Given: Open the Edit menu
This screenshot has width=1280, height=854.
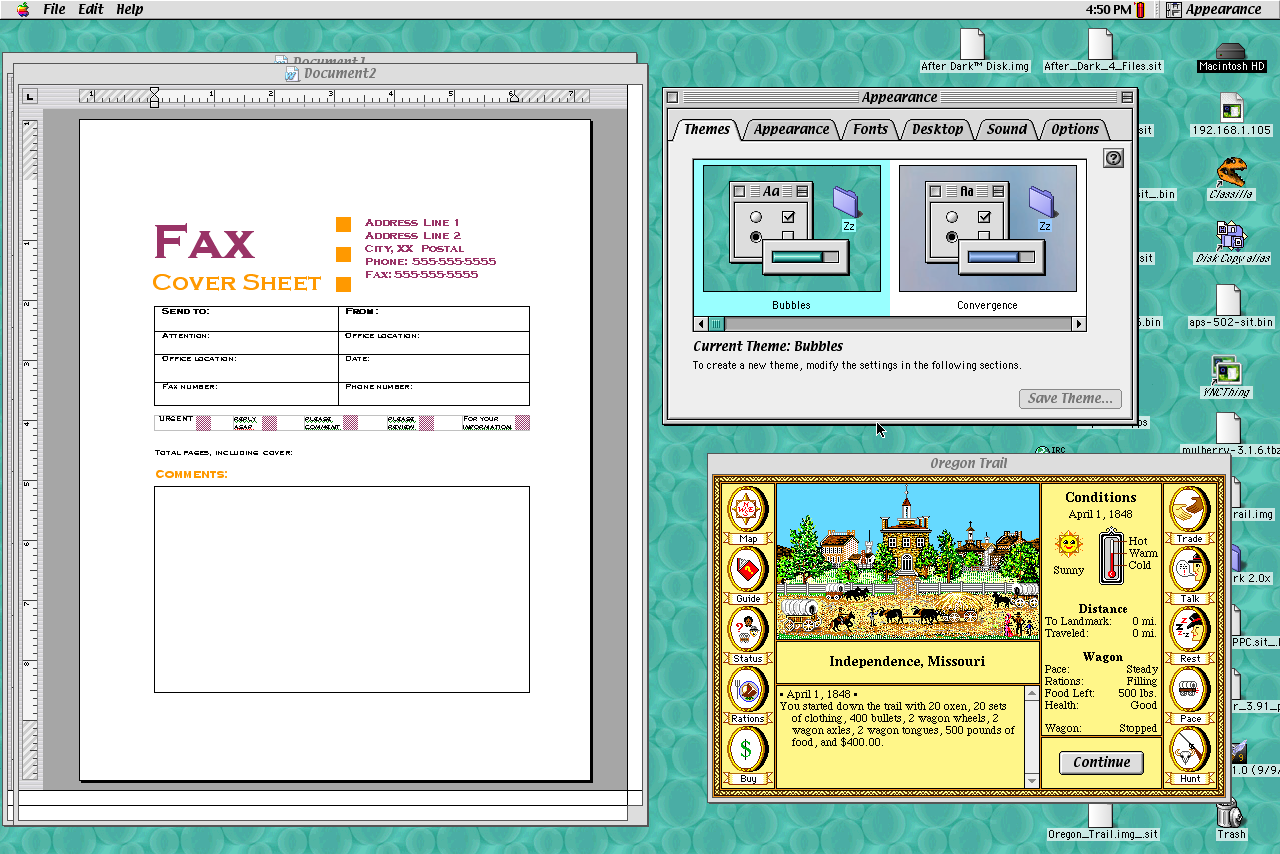Looking at the screenshot, I should [91, 9].
